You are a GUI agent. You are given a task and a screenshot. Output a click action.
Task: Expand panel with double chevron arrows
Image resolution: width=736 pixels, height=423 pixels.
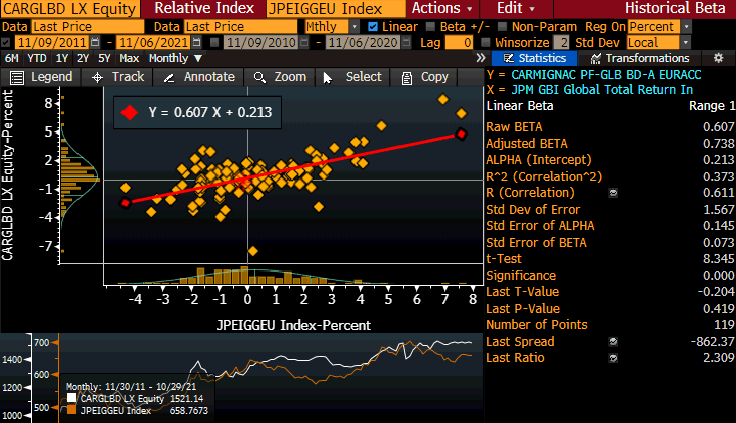481,58
